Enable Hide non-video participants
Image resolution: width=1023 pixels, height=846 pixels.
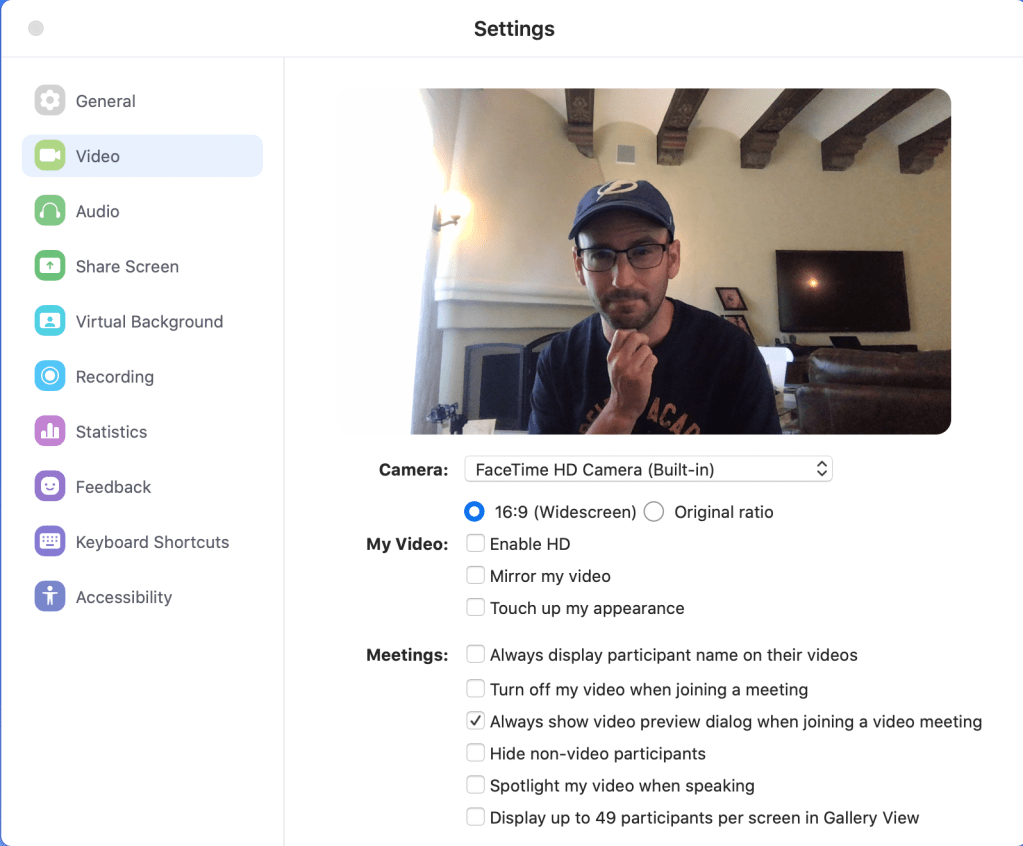coord(476,753)
